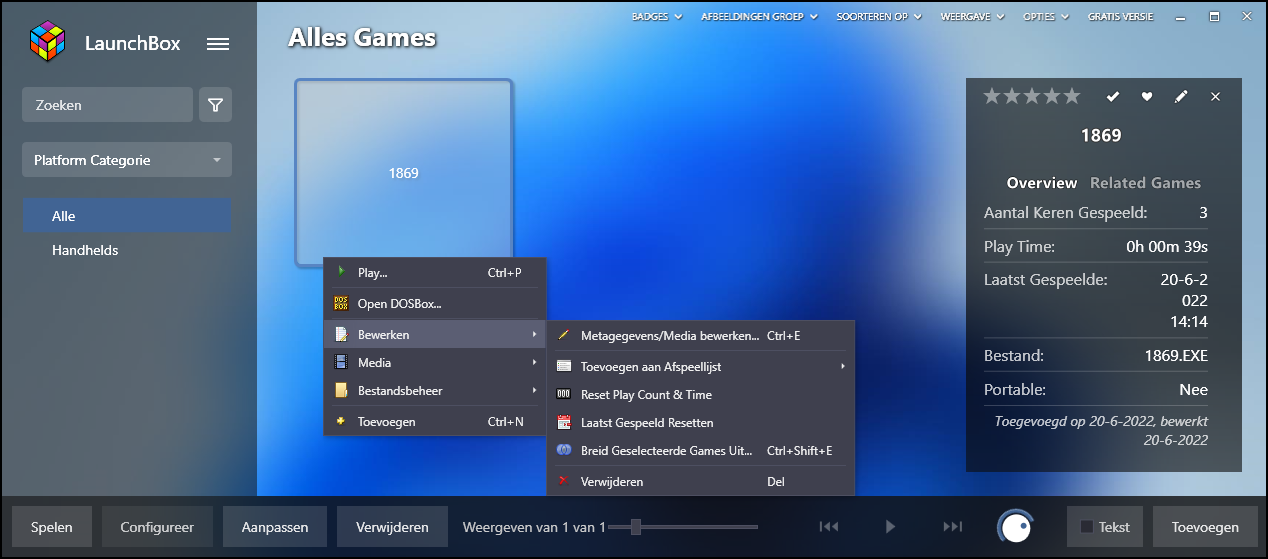Open the SOORTEREN OP dropdown
This screenshot has width=1268, height=559.
879,17
